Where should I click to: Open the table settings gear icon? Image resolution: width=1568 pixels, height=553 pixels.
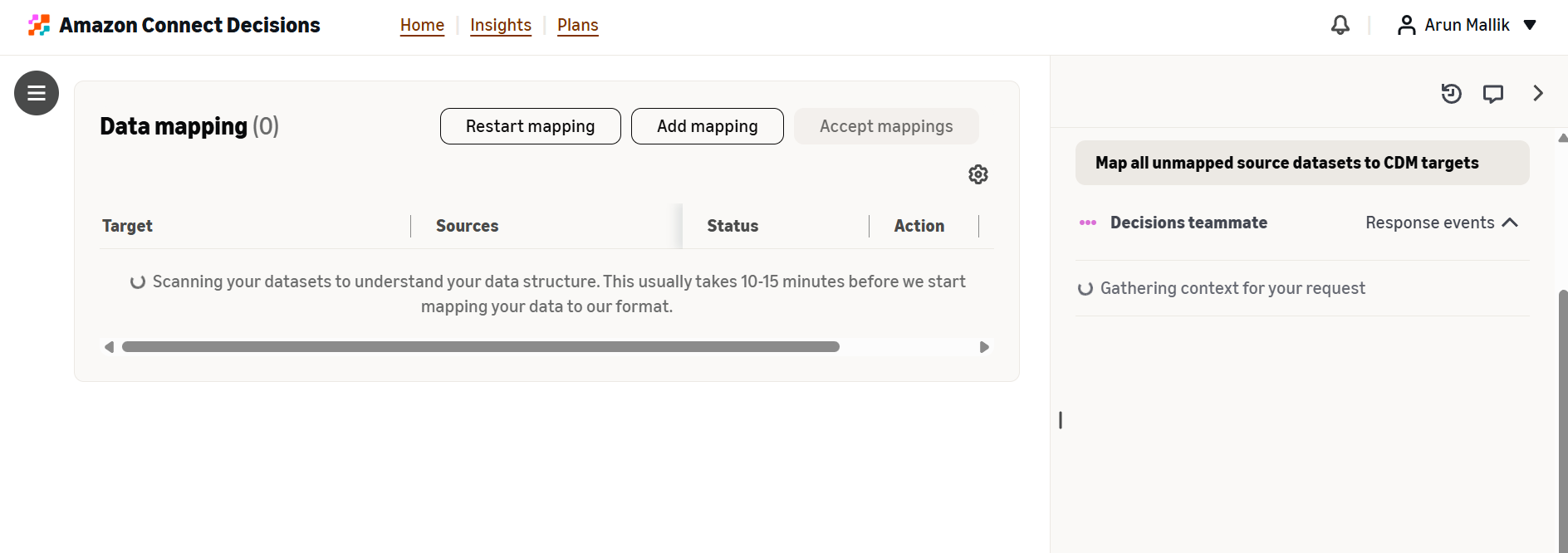[978, 174]
